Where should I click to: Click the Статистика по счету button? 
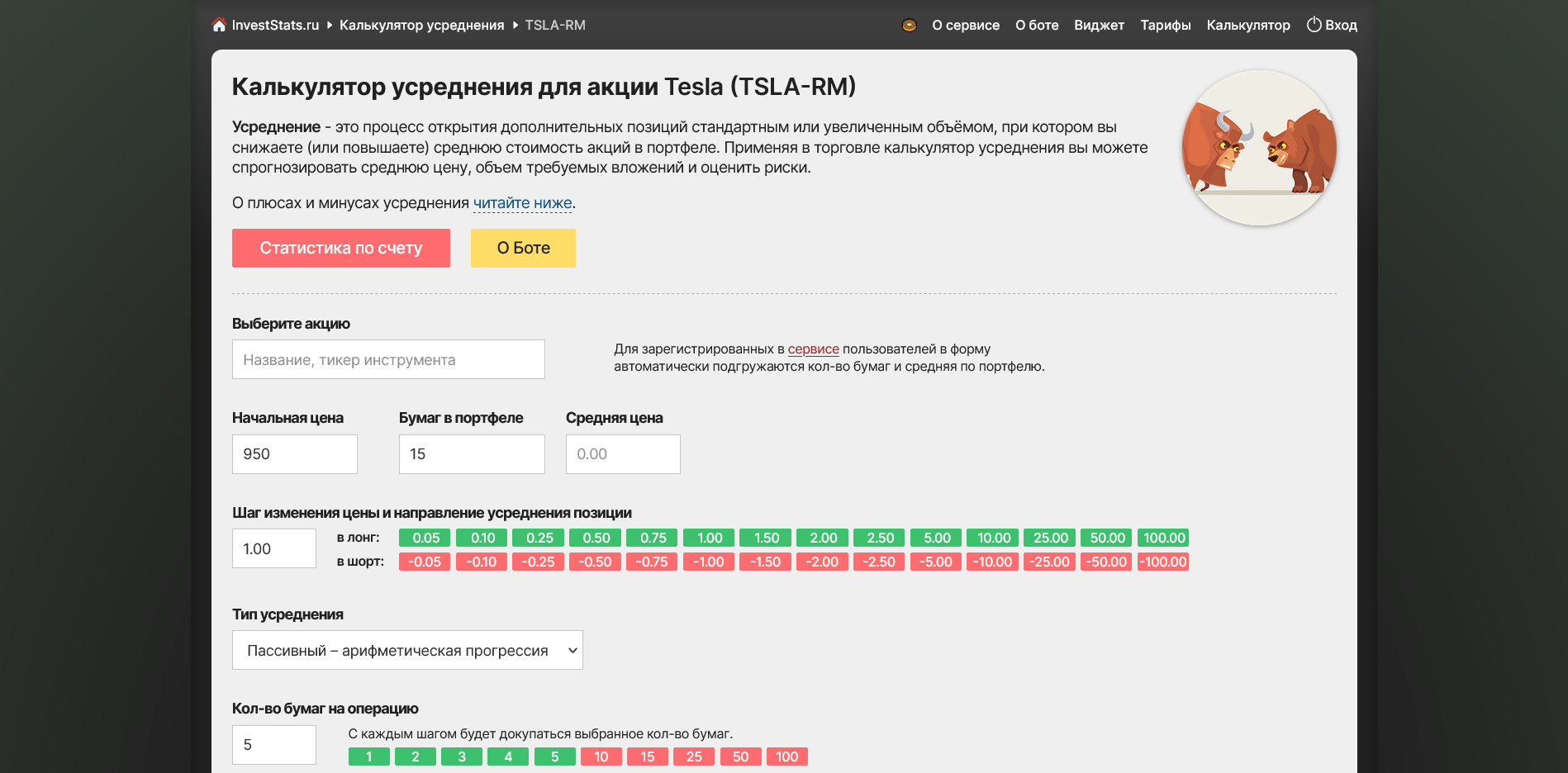click(341, 248)
